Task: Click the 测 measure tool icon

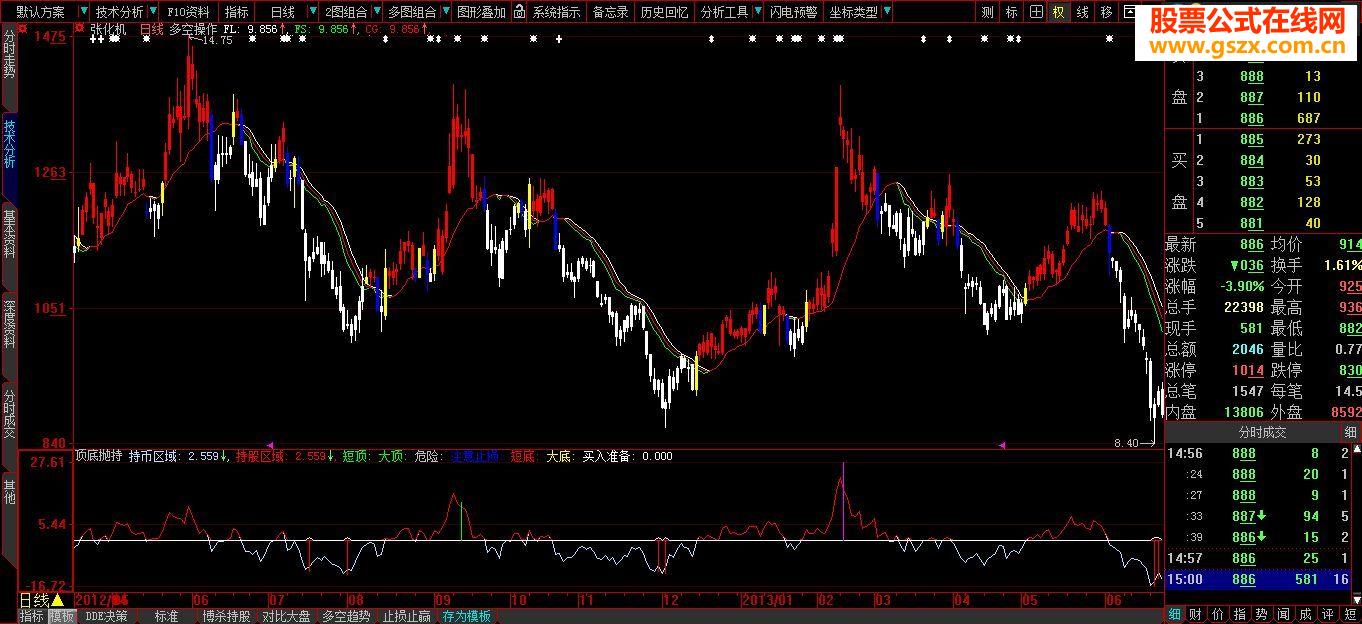Action: coord(988,12)
